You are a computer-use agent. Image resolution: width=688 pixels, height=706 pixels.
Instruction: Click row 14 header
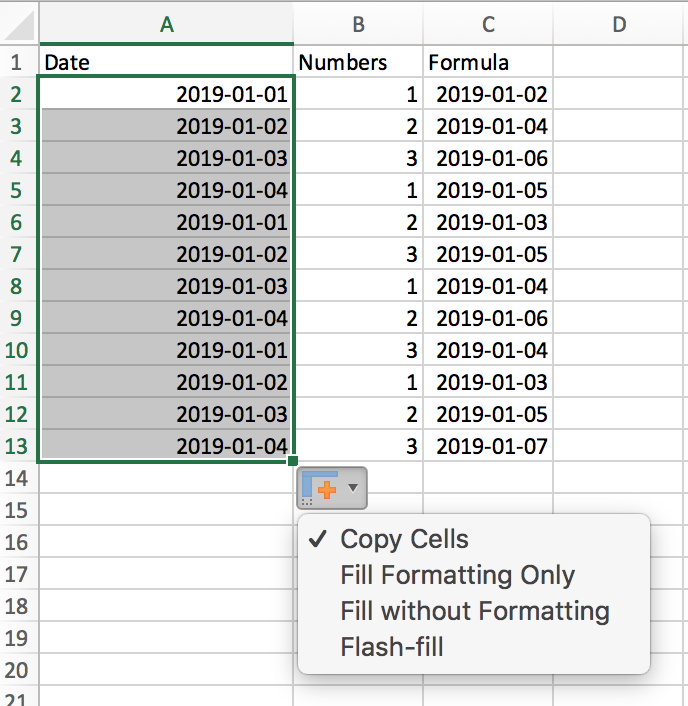[x=17, y=479]
